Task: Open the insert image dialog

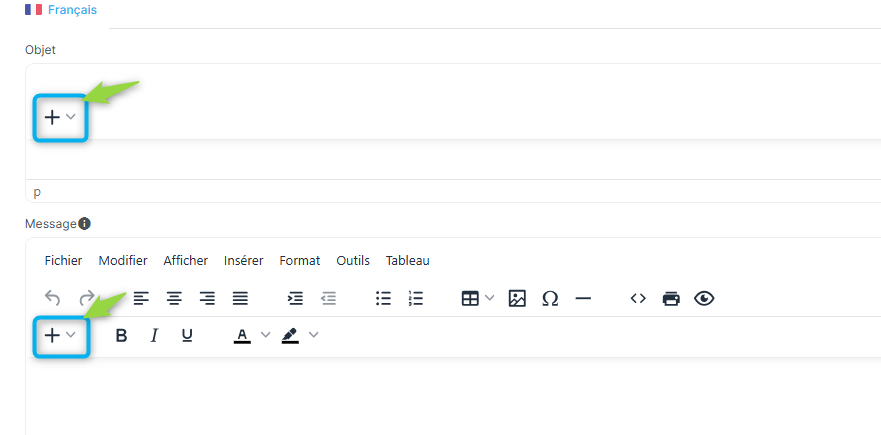Action: [517, 298]
